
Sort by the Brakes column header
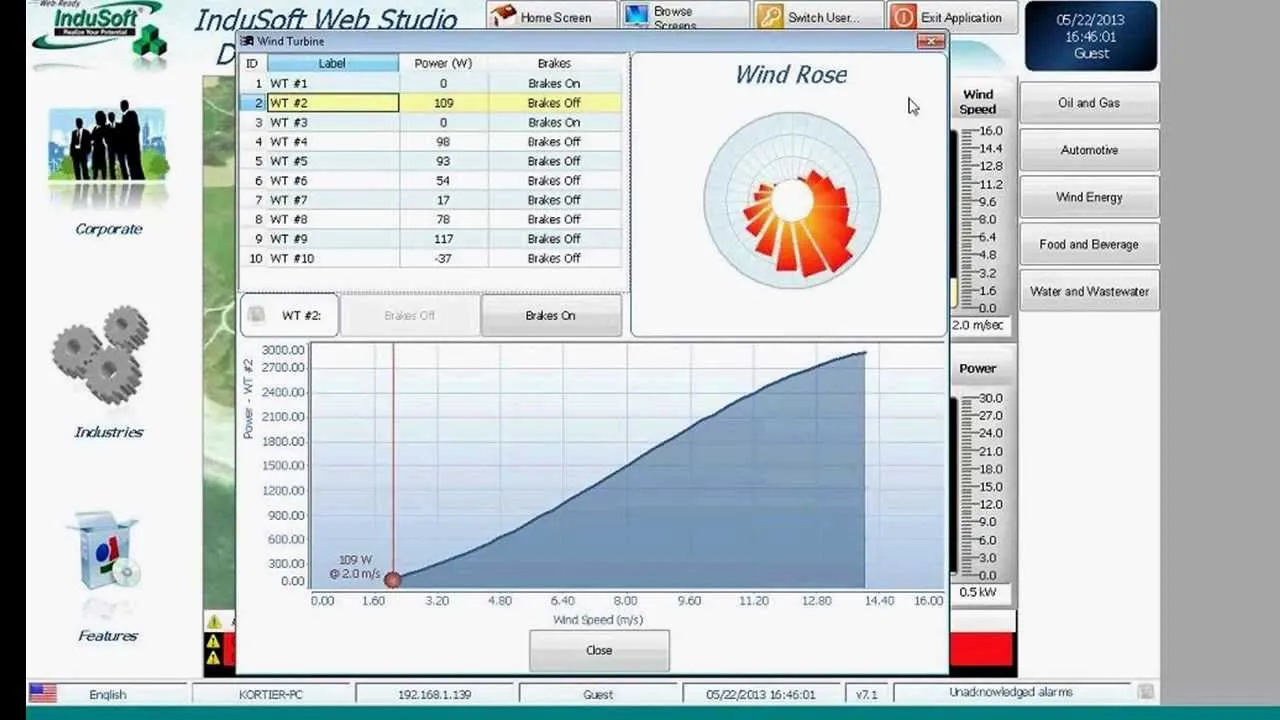[554, 63]
